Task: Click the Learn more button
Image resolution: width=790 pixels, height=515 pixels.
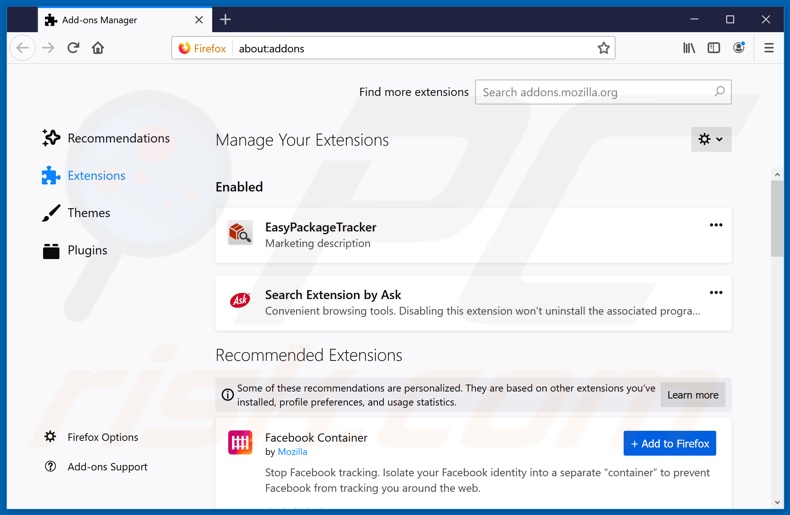Action: coord(693,395)
